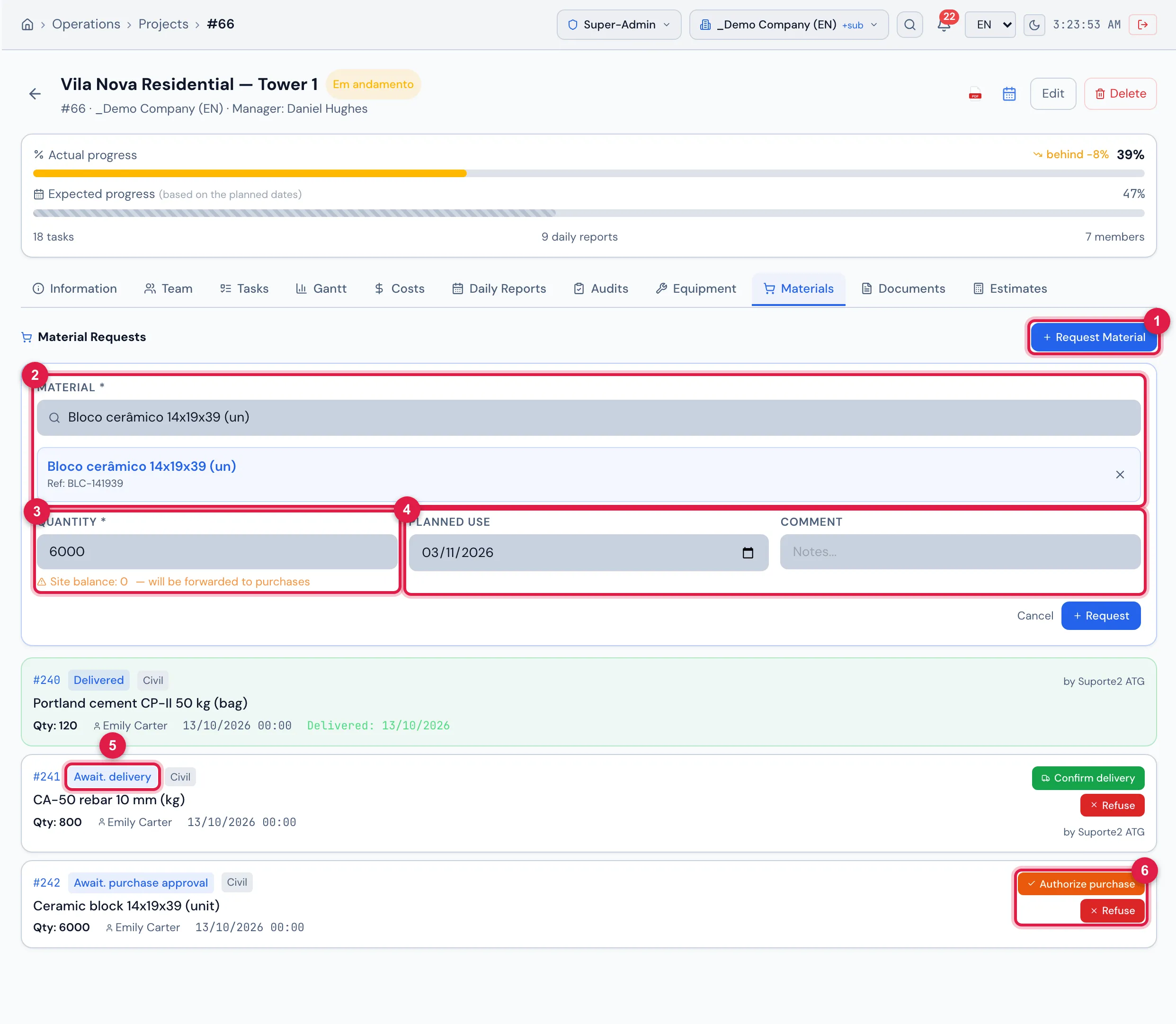This screenshot has height=1024, width=1176.
Task: Open the Audits tab
Action: point(600,288)
